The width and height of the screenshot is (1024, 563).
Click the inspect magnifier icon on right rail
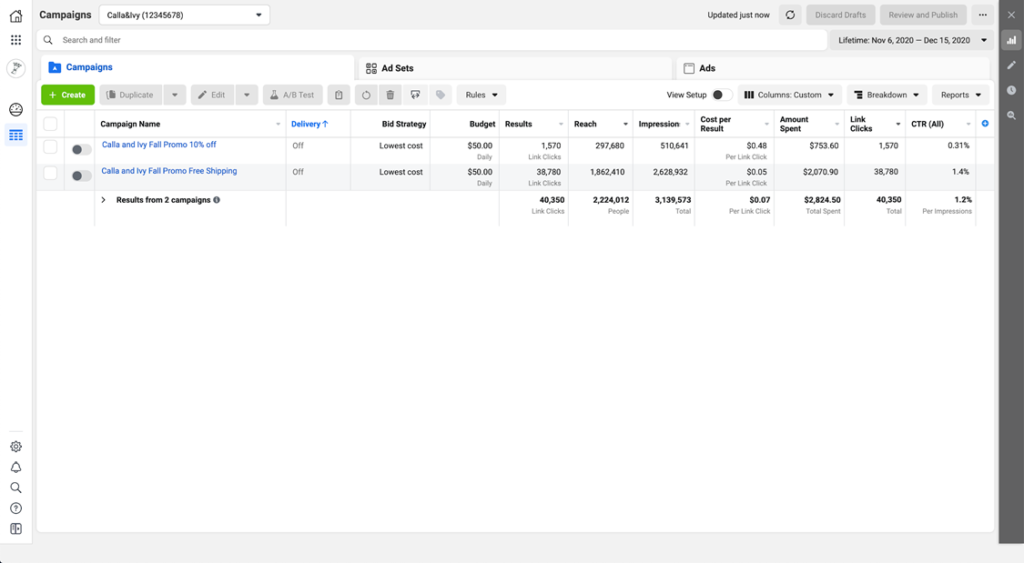[x=1011, y=116]
